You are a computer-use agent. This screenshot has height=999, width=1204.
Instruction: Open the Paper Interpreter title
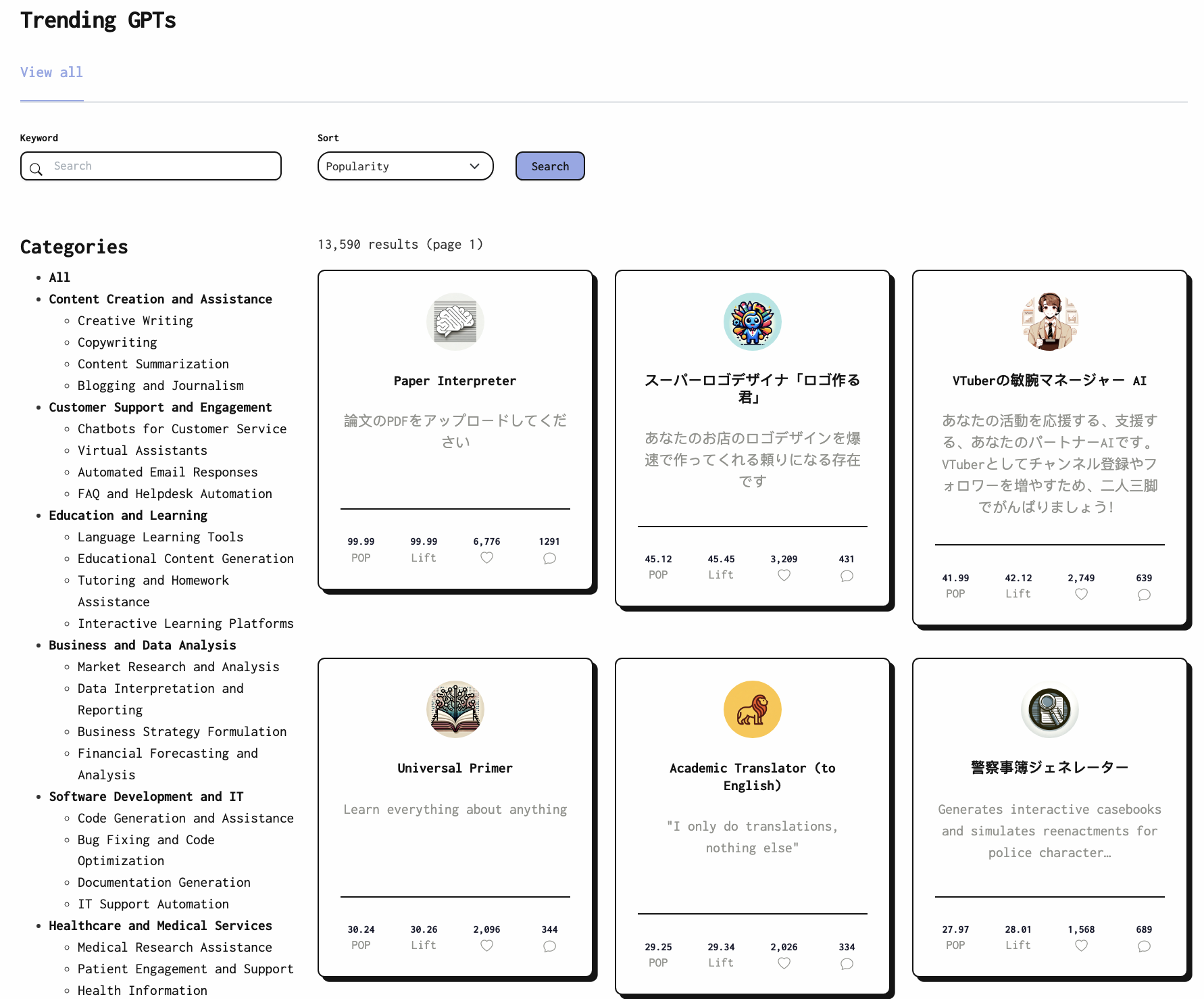[455, 381]
